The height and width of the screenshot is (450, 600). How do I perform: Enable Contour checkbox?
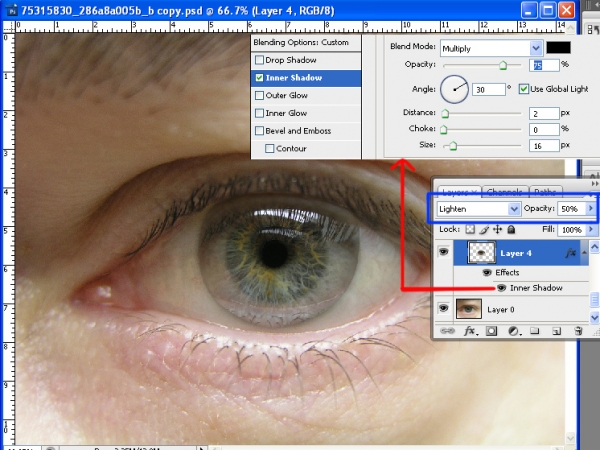click(x=270, y=148)
